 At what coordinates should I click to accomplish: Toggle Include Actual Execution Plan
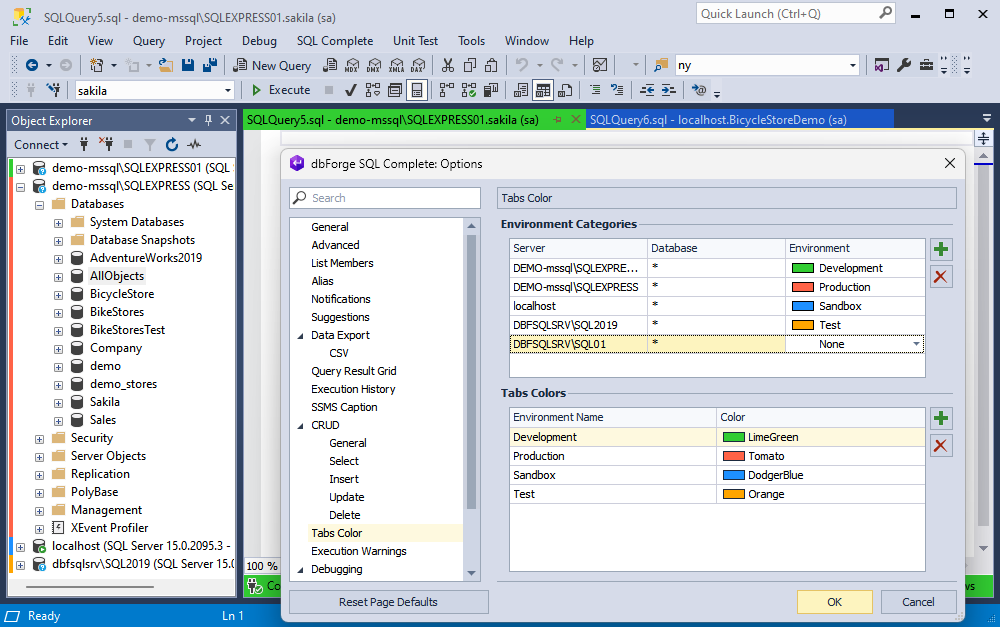point(447,91)
